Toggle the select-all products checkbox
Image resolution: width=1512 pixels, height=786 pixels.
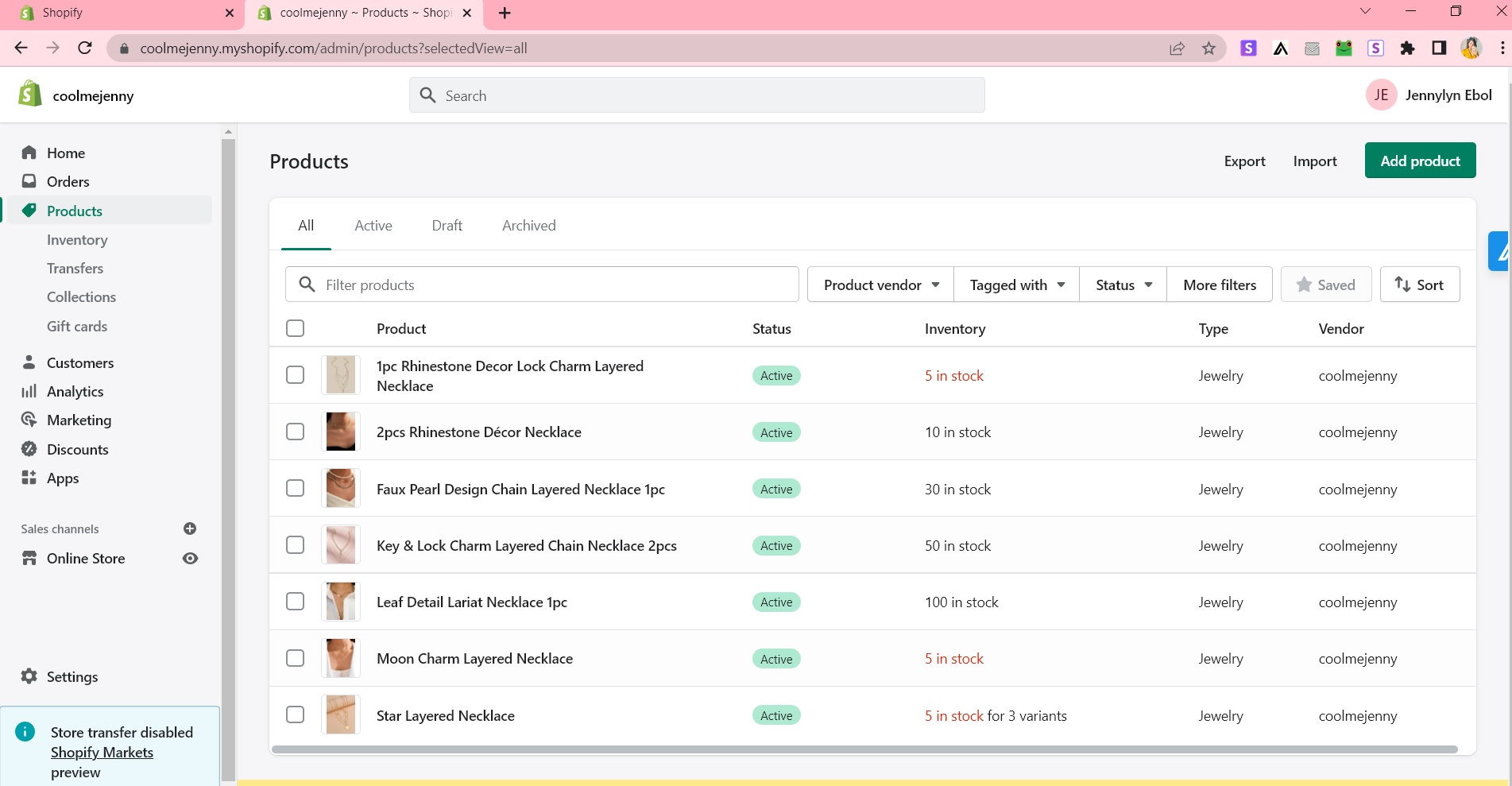pyautogui.click(x=295, y=328)
